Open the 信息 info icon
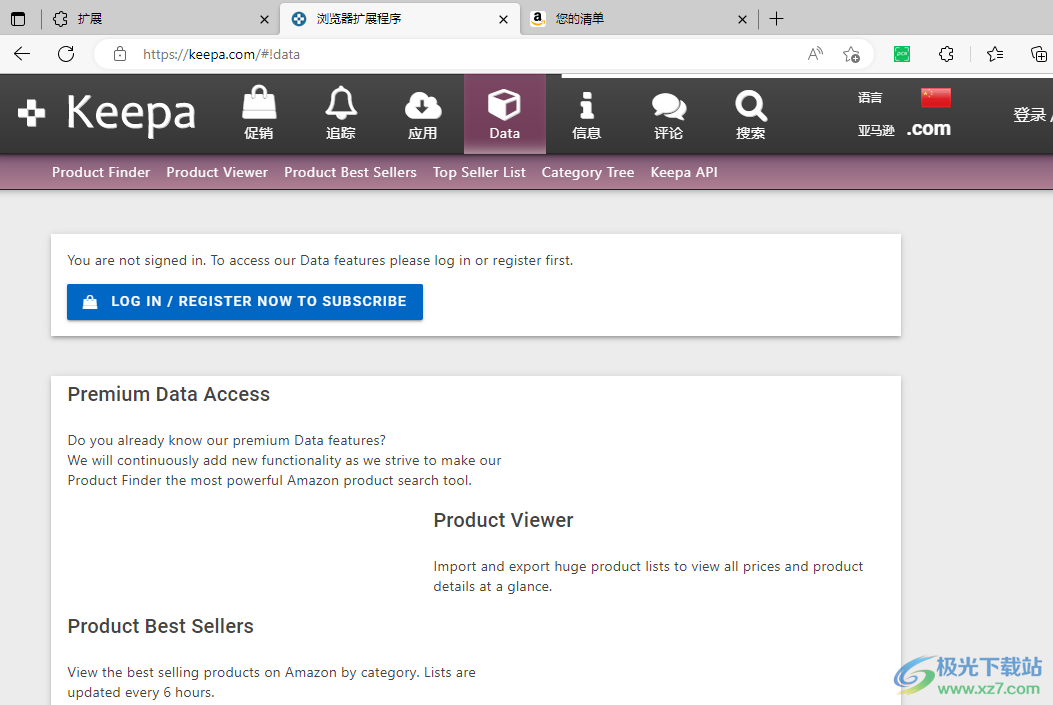1053x705 pixels. point(586,114)
